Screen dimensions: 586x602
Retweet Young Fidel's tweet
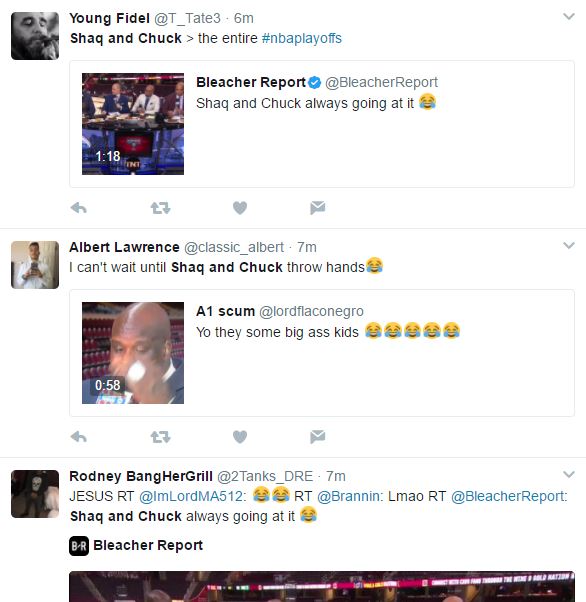click(160, 208)
